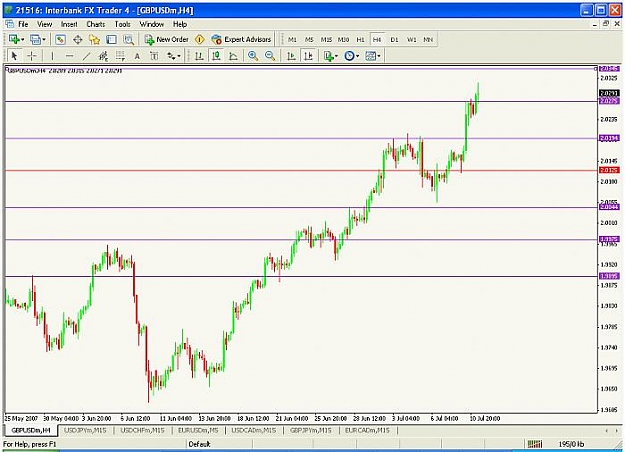Click the connection status bars icon
The image size is (625, 452).
point(535,444)
